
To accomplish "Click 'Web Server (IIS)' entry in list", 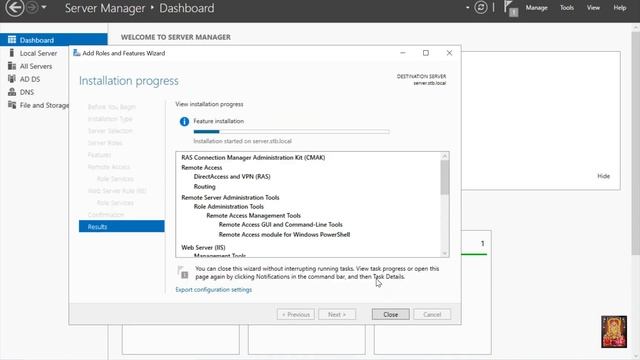I will point(203,247).
